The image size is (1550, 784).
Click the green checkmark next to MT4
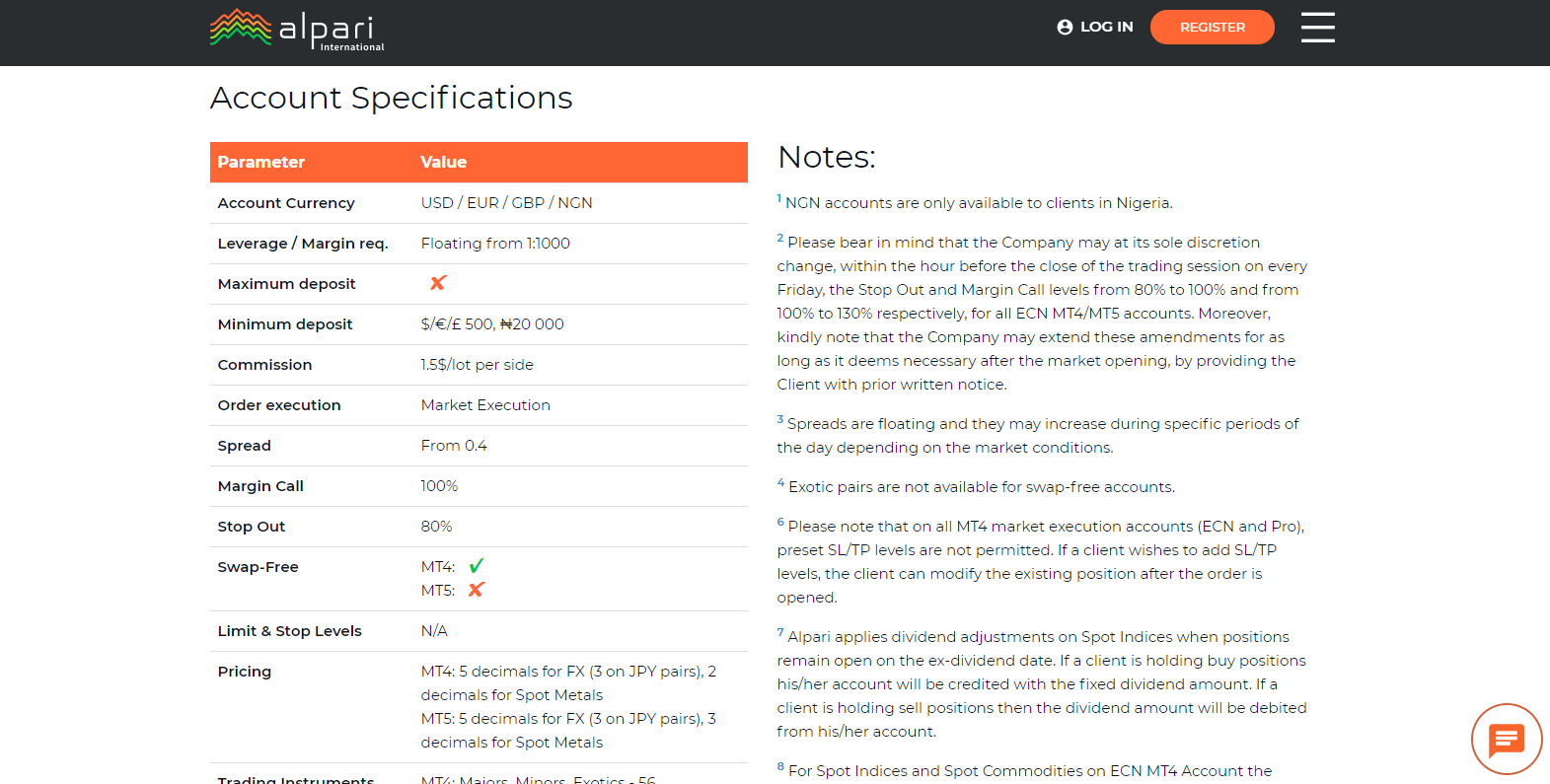[477, 566]
